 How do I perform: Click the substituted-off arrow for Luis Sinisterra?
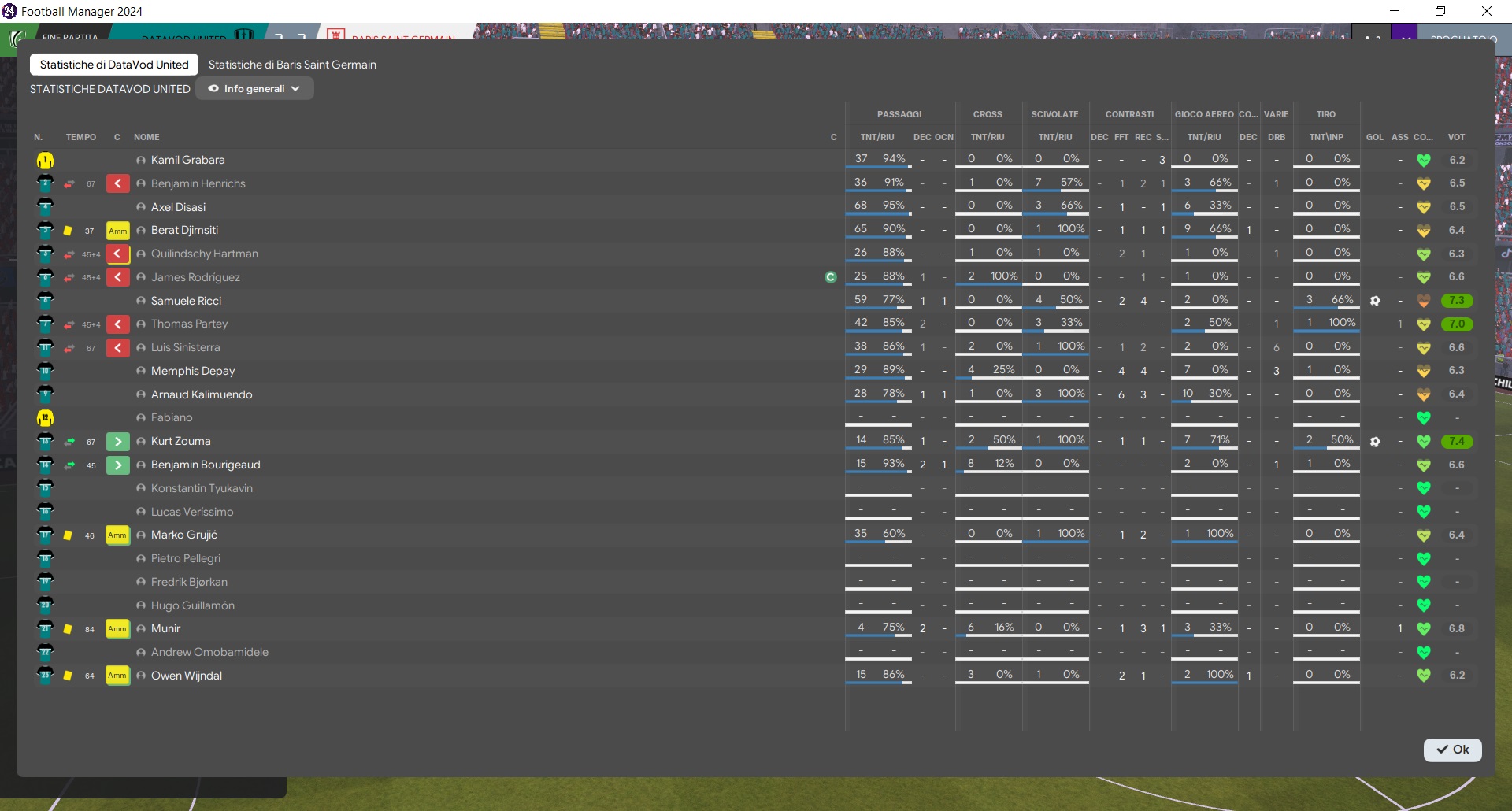coord(117,348)
